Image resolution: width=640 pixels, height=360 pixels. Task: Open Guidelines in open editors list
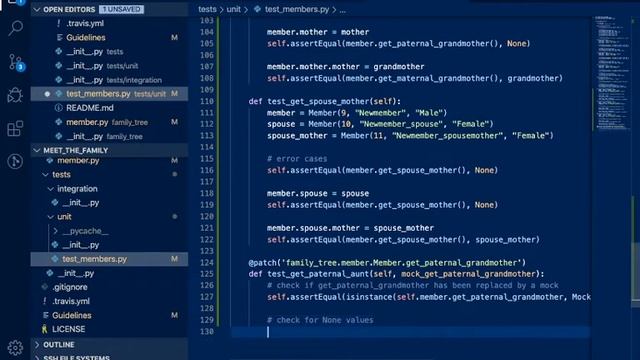109,38
